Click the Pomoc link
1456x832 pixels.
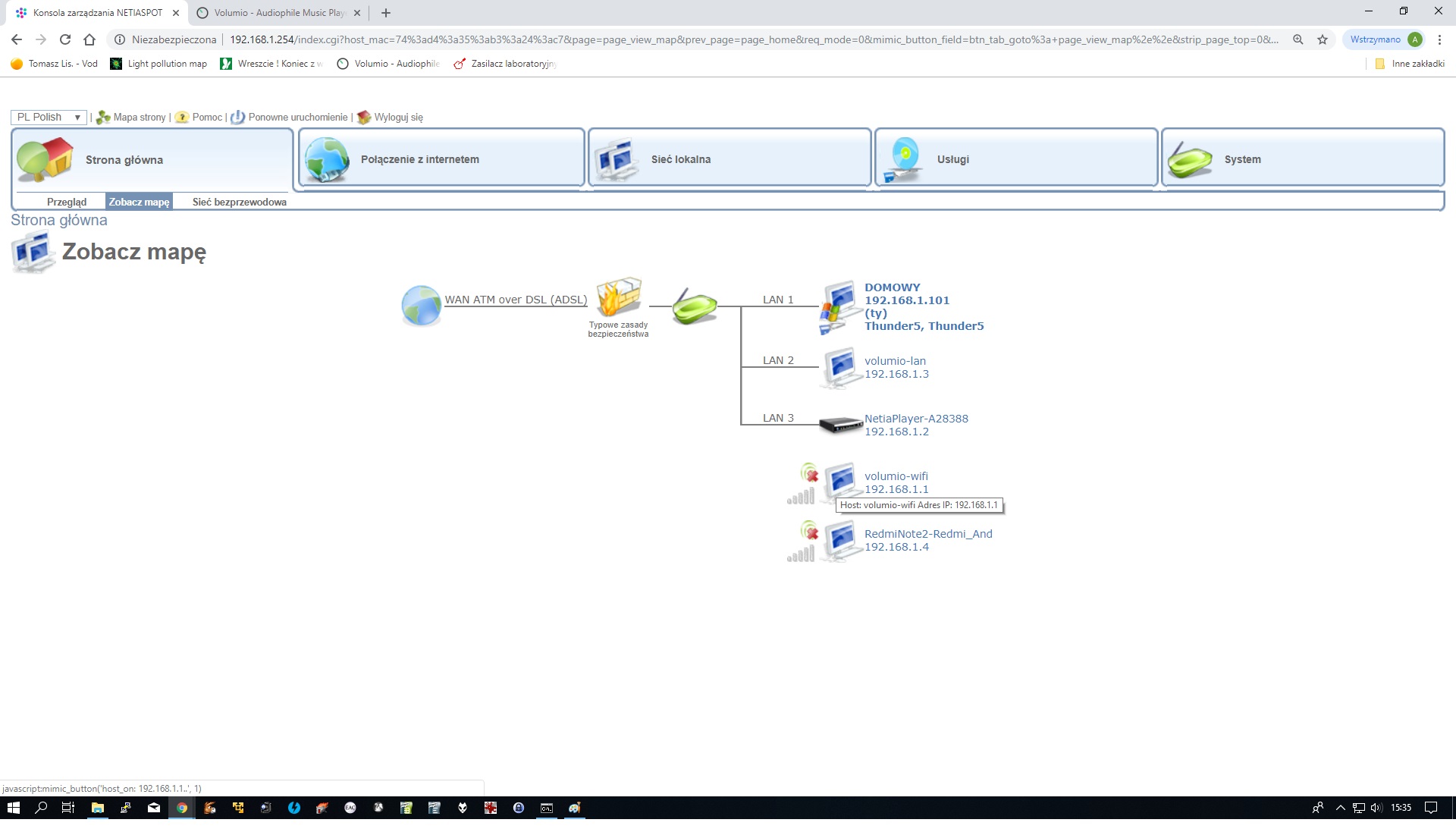coord(207,118)
